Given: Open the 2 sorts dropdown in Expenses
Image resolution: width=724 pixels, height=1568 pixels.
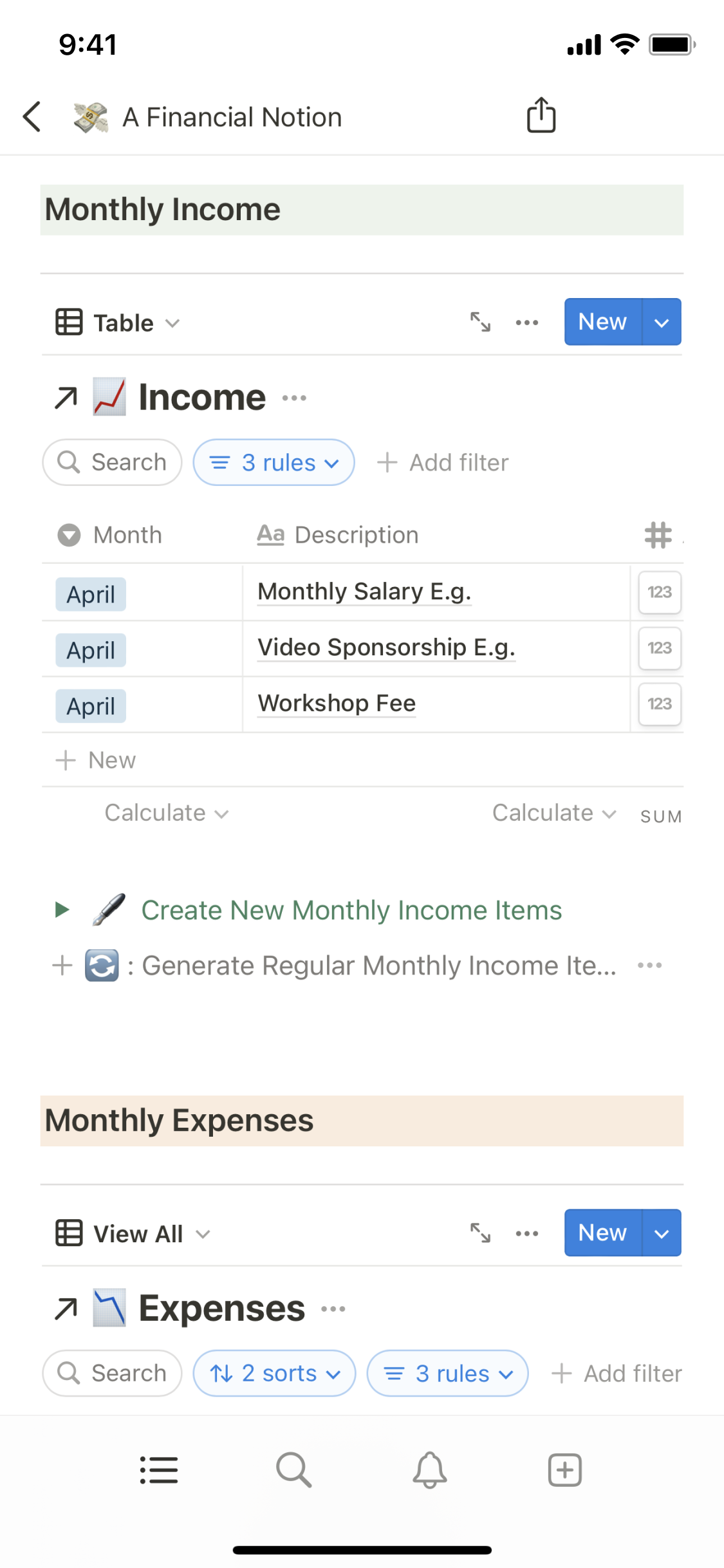Looking at the screenshot, I should click(274, 1373).
